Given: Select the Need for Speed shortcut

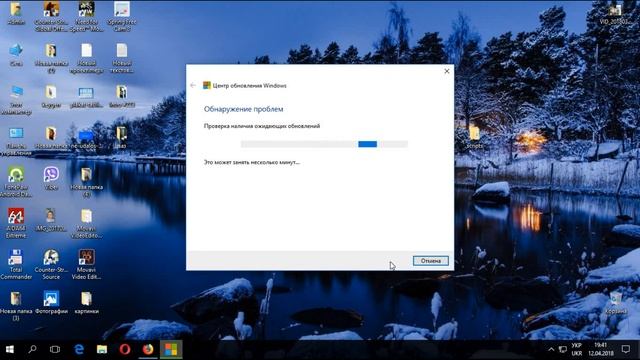Looking at the screenshot, I should point(87,16).
